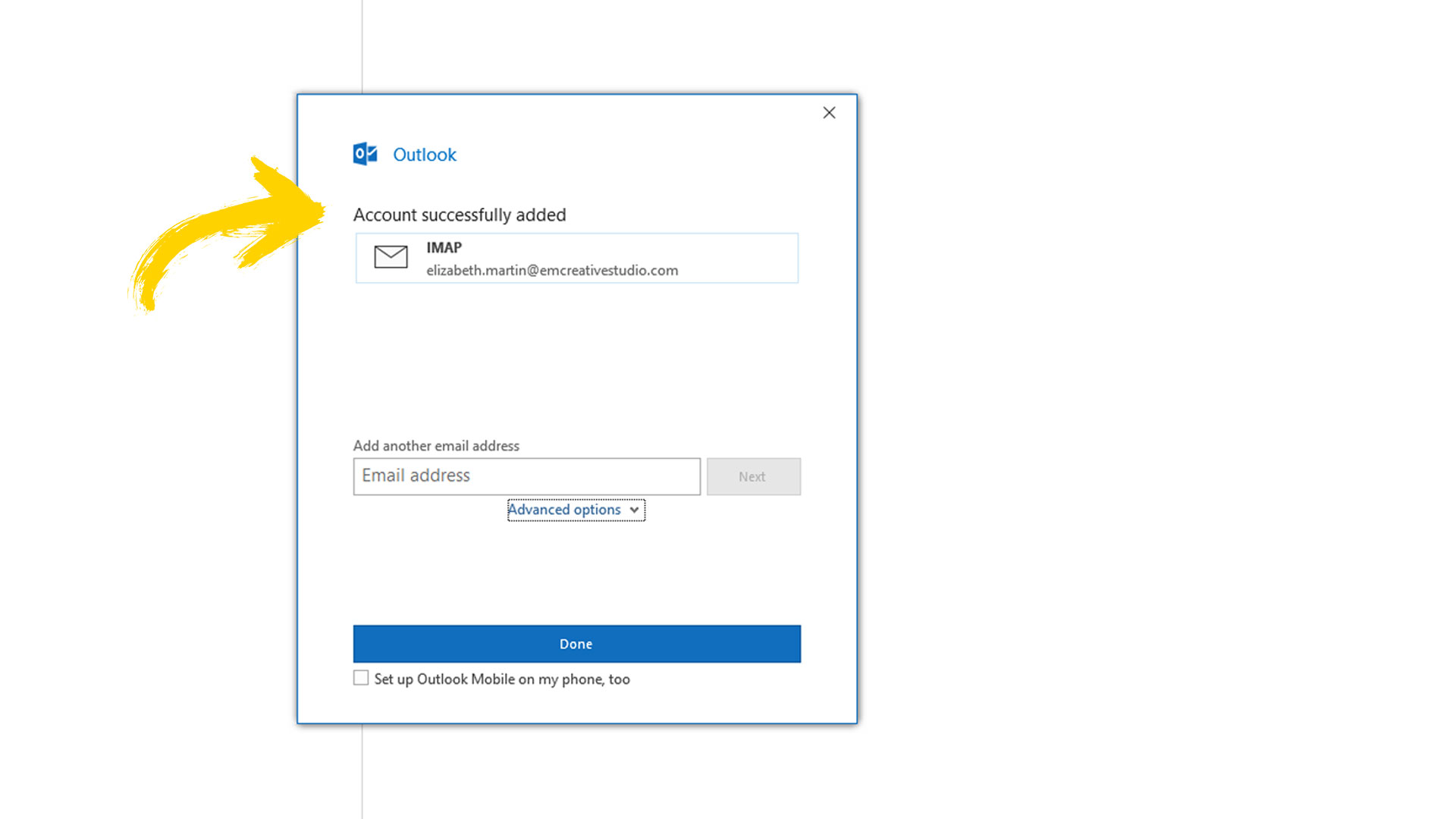Tick Set up Outlook Mobile checkbox

click(x=361, y=678)
